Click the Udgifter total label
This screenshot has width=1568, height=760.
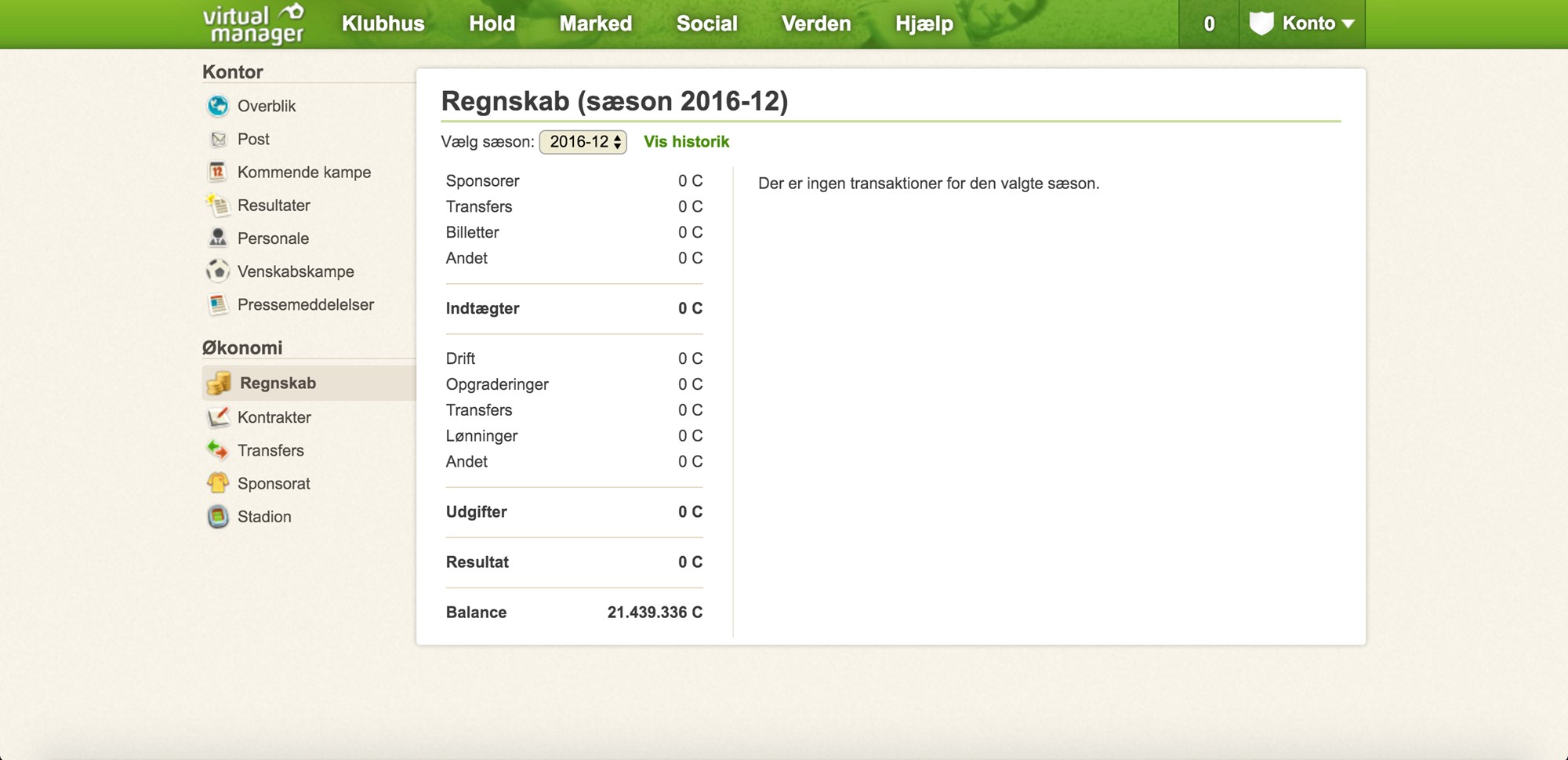(x=476, y=512)
